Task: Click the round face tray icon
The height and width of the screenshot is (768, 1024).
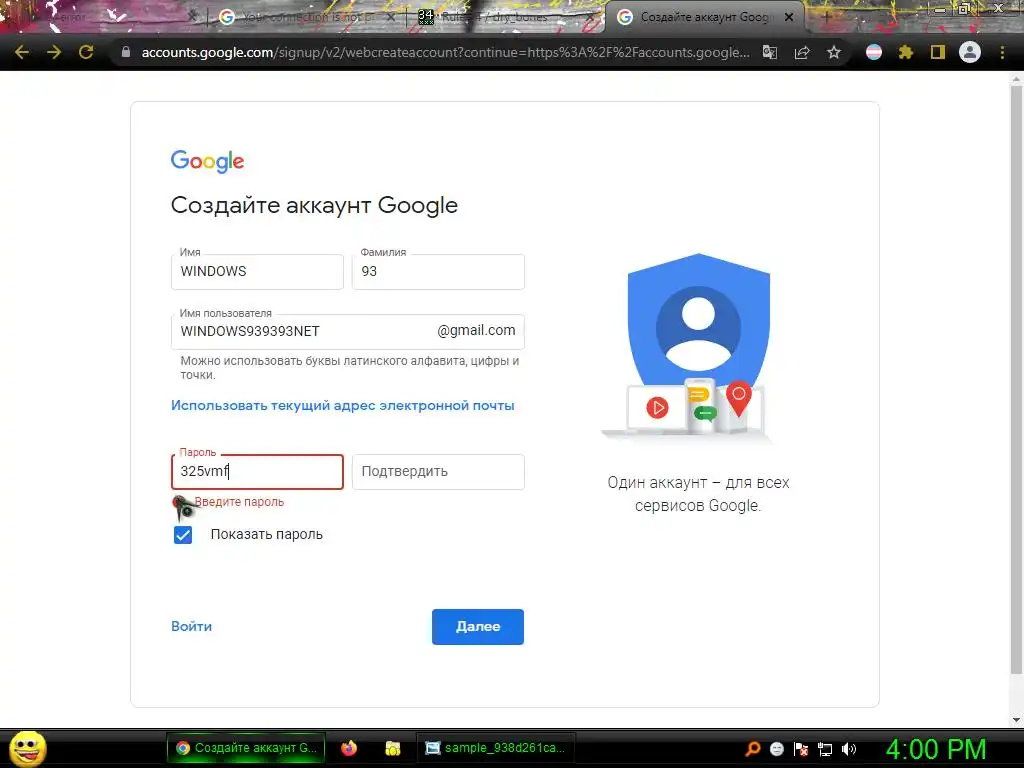Action: (777, 749)
